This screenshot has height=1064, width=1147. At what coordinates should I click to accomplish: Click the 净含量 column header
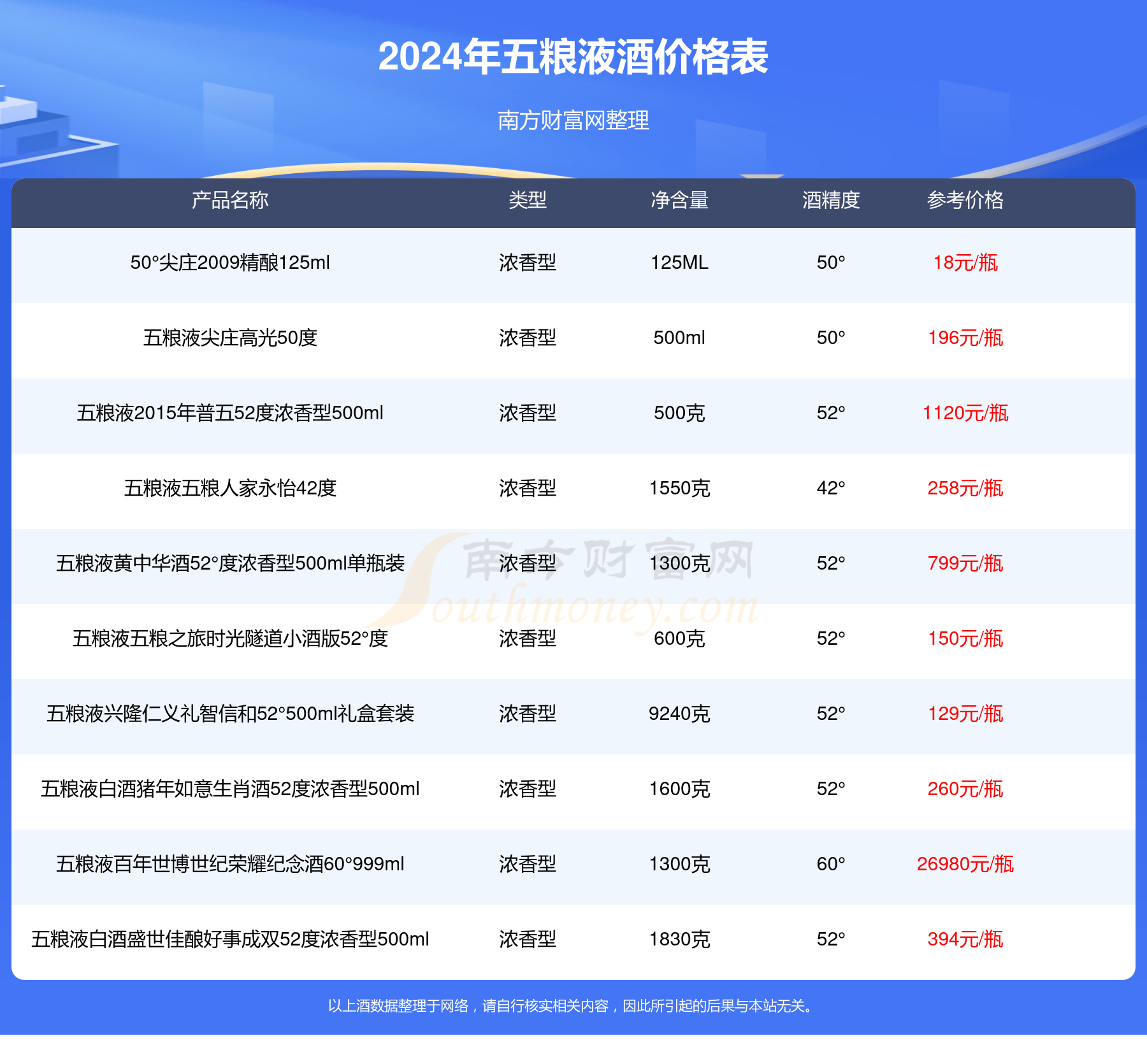(679, 200)
